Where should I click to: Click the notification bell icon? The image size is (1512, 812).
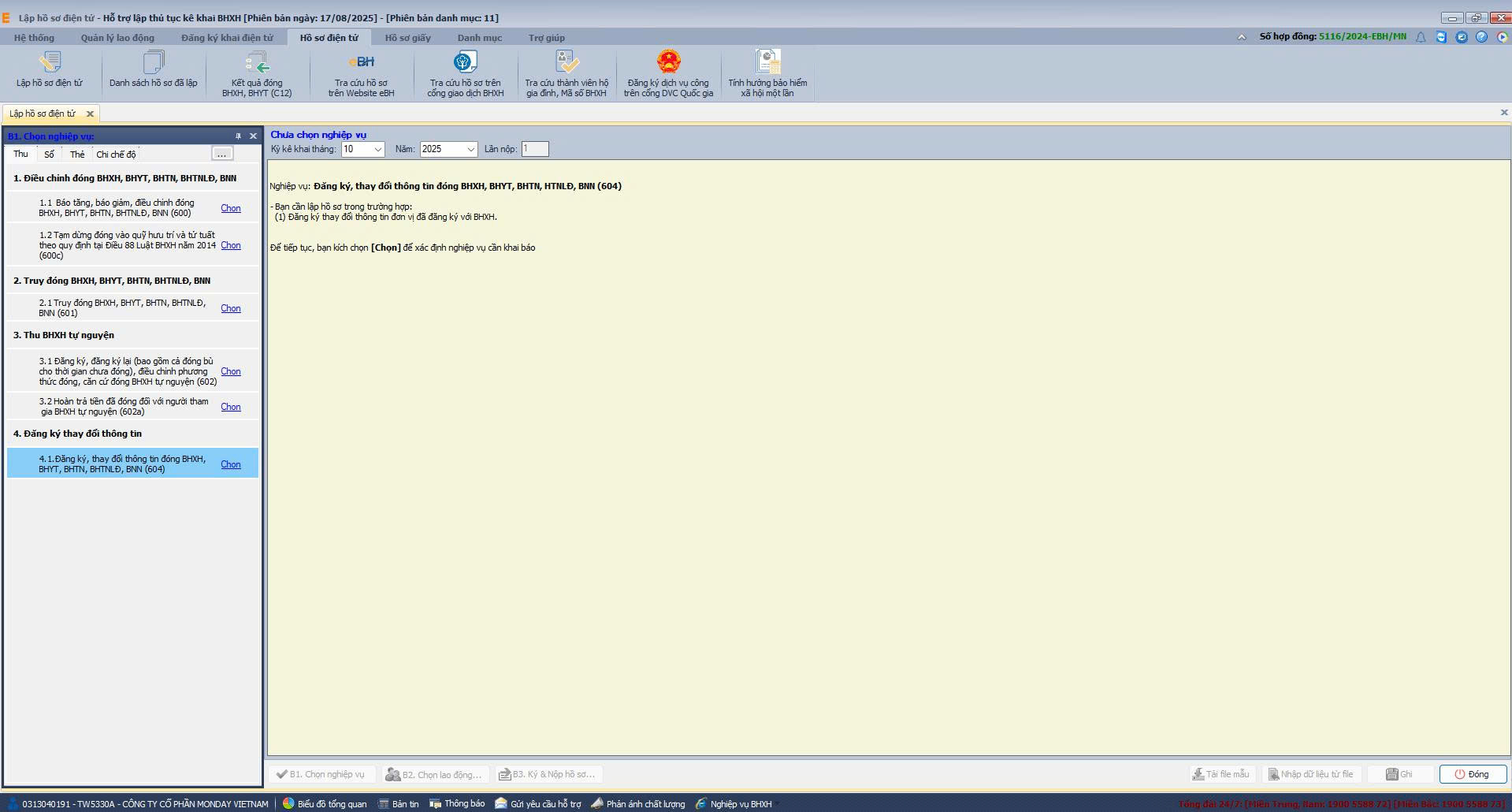(1421, 37)
